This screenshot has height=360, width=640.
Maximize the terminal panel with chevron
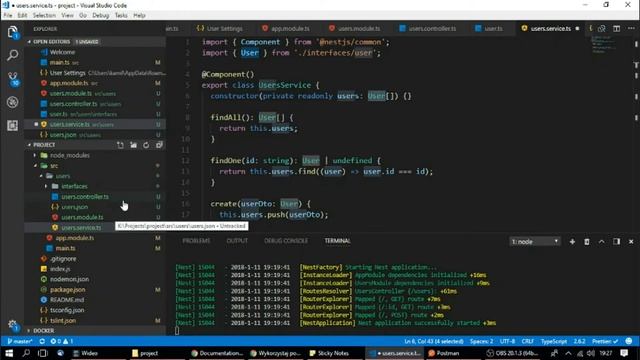(x=602, y=242)
